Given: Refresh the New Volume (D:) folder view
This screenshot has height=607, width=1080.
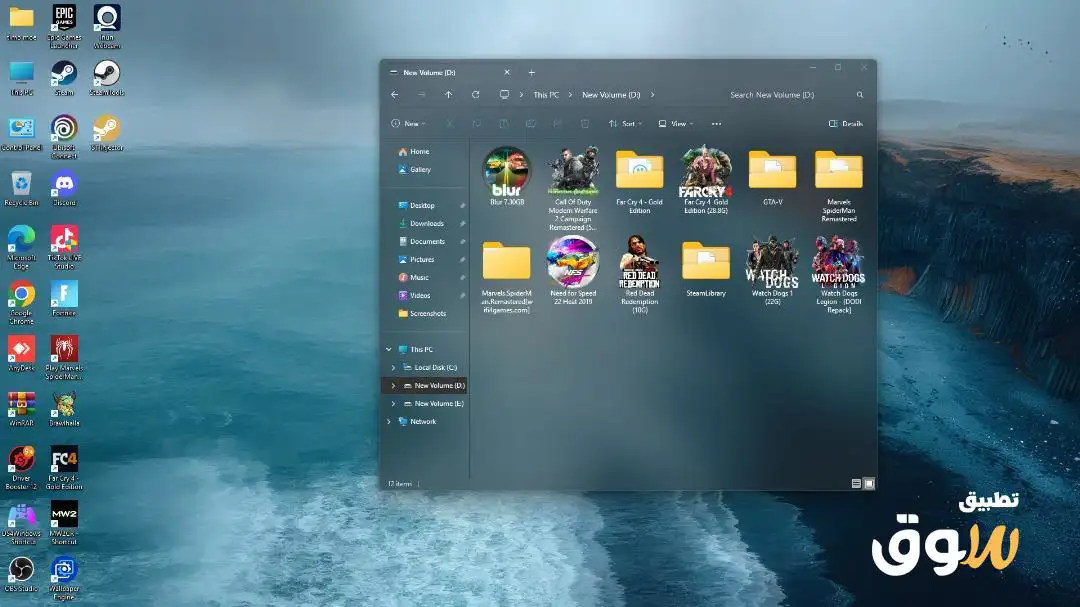Looking at the screenshot, I should pyautogui.click(x=475, y=95).
